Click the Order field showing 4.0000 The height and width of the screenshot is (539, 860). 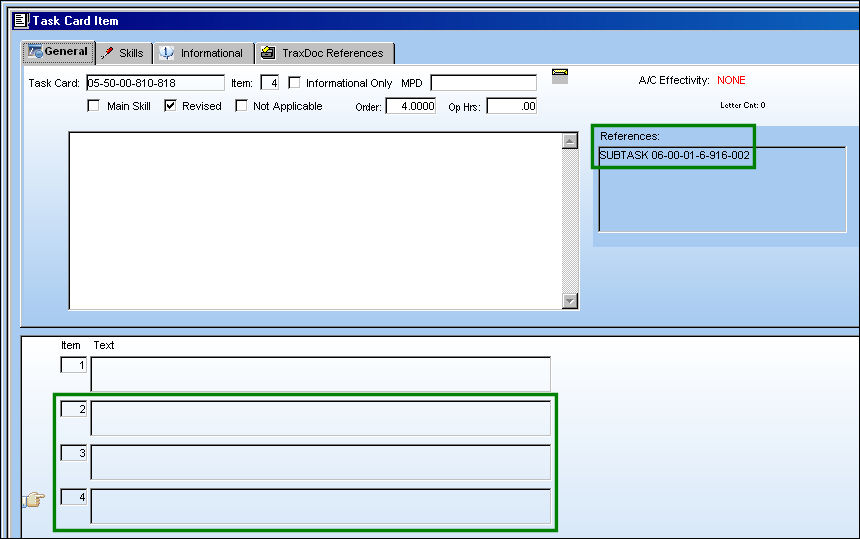[411, 106]
